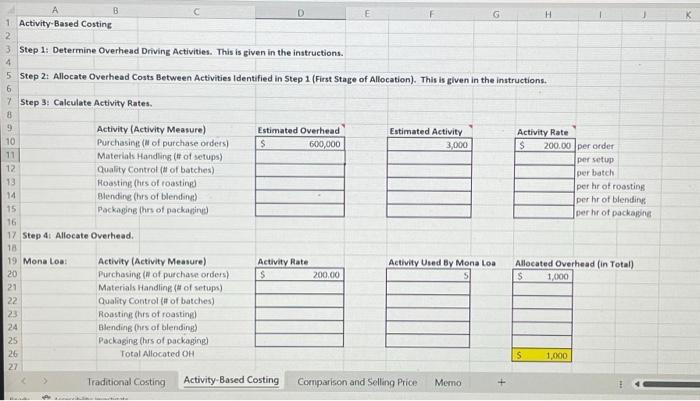This screenshot has width=700, height=401.
Task: Click the select-all corner triangle
Action: coord(10,9)
